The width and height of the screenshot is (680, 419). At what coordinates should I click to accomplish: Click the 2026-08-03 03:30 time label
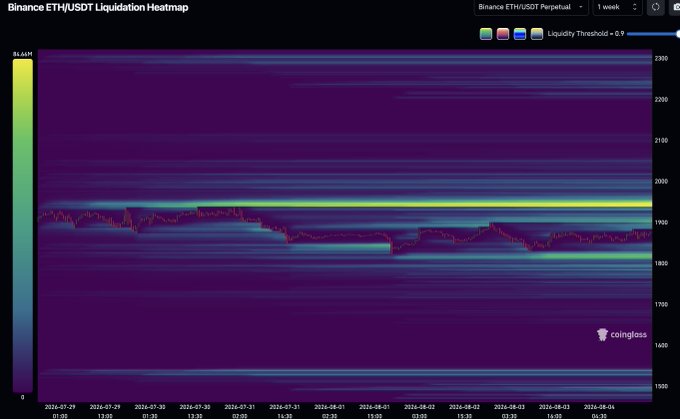point(509,411)
